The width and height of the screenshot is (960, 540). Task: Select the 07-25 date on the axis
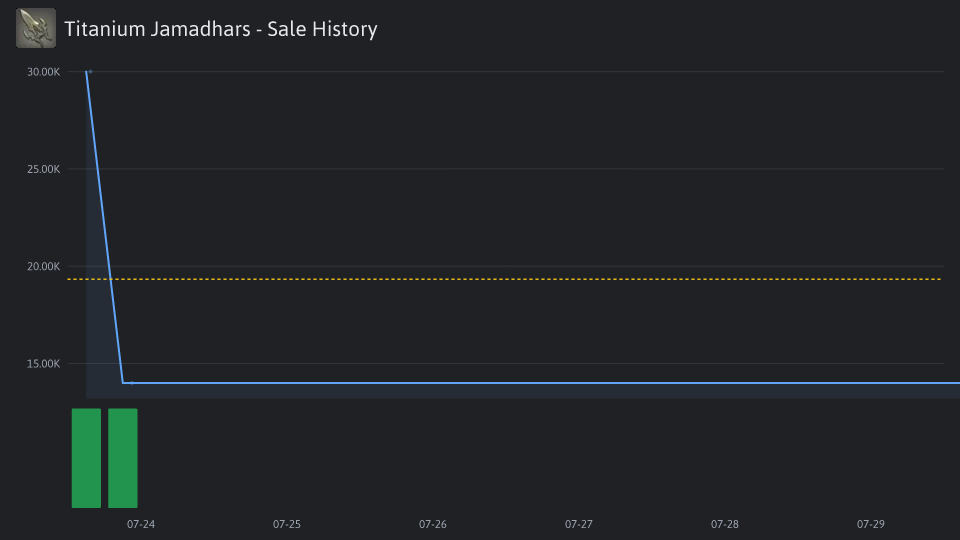tap(287, 524)
